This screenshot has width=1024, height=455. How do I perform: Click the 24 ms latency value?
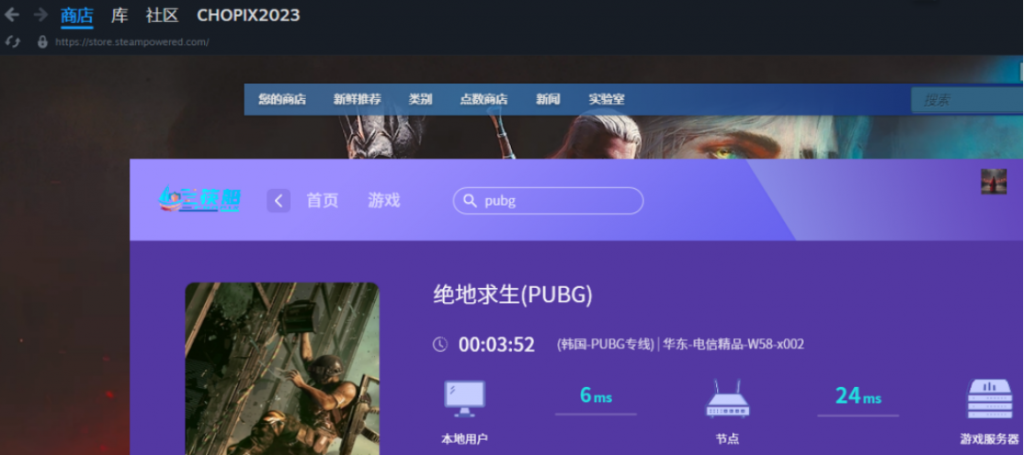pyautogui.click(x=858, y=396)
